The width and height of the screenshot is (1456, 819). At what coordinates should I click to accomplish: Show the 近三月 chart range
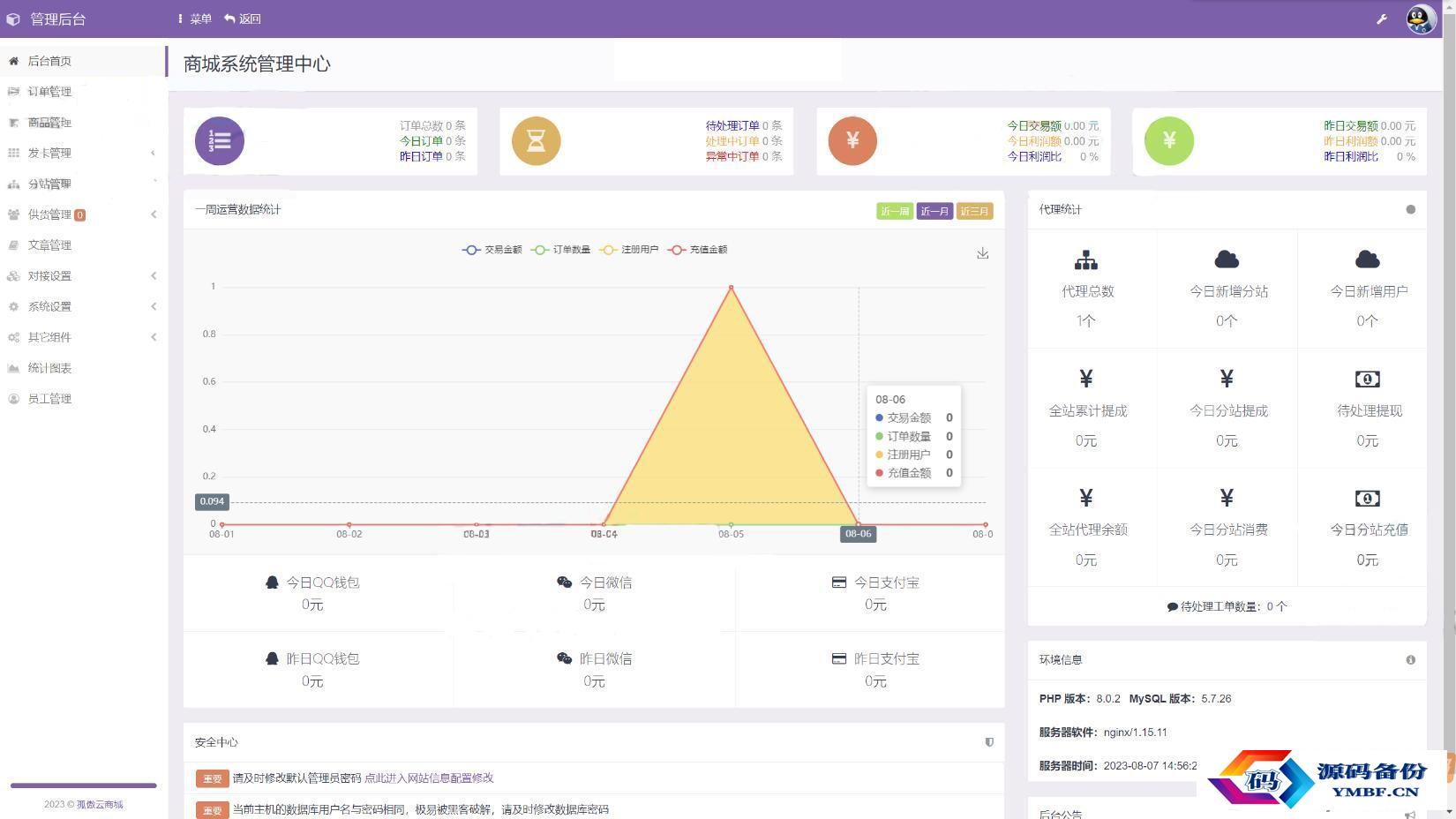(974, 211)
